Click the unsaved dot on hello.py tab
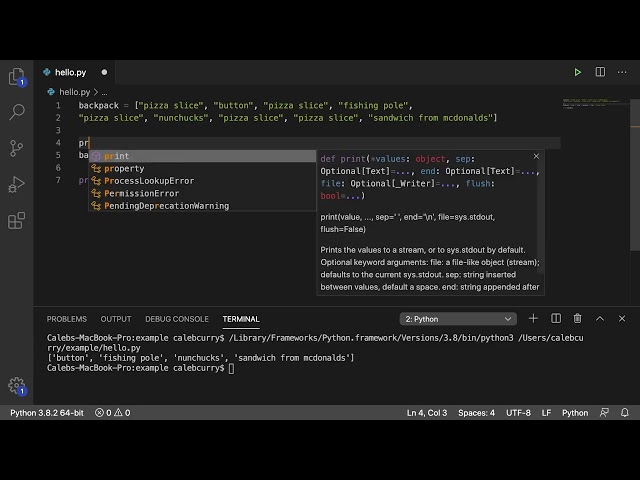640x480 pixels. click(104, 72)
